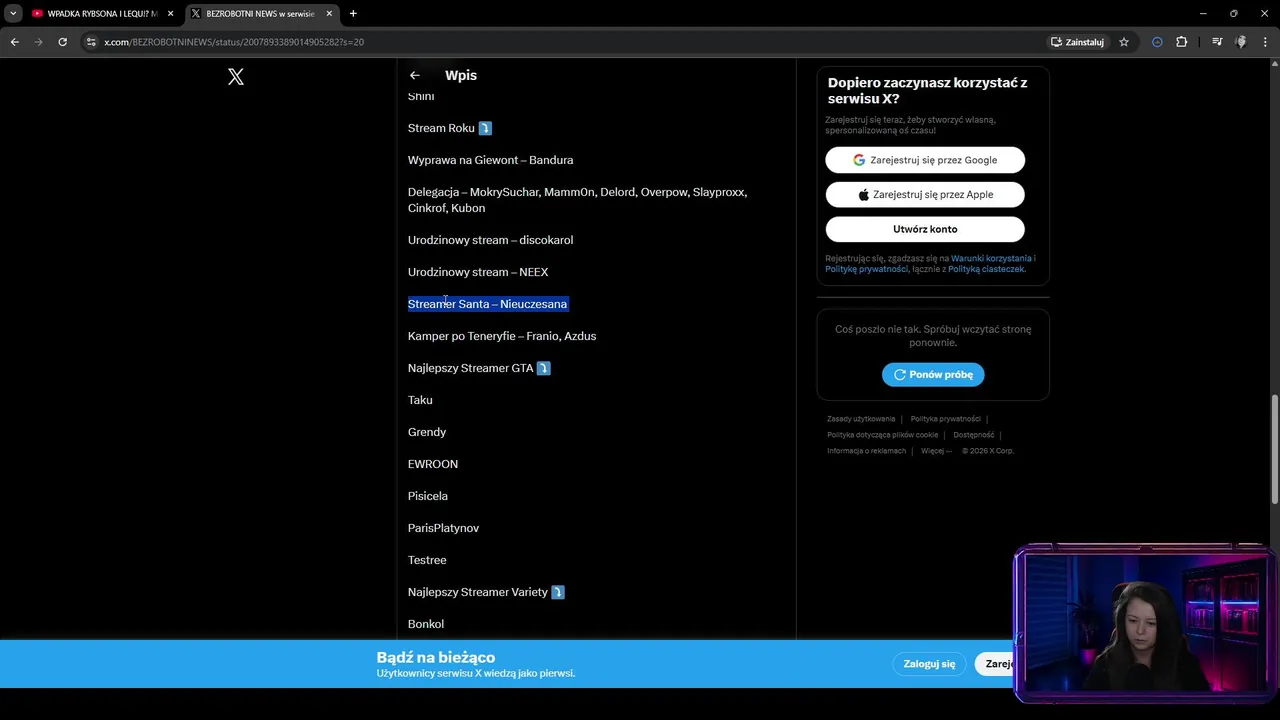Bookmark this page with the star icon
The width and height of the screenshot is (1280, 720).
point(1124,42)
